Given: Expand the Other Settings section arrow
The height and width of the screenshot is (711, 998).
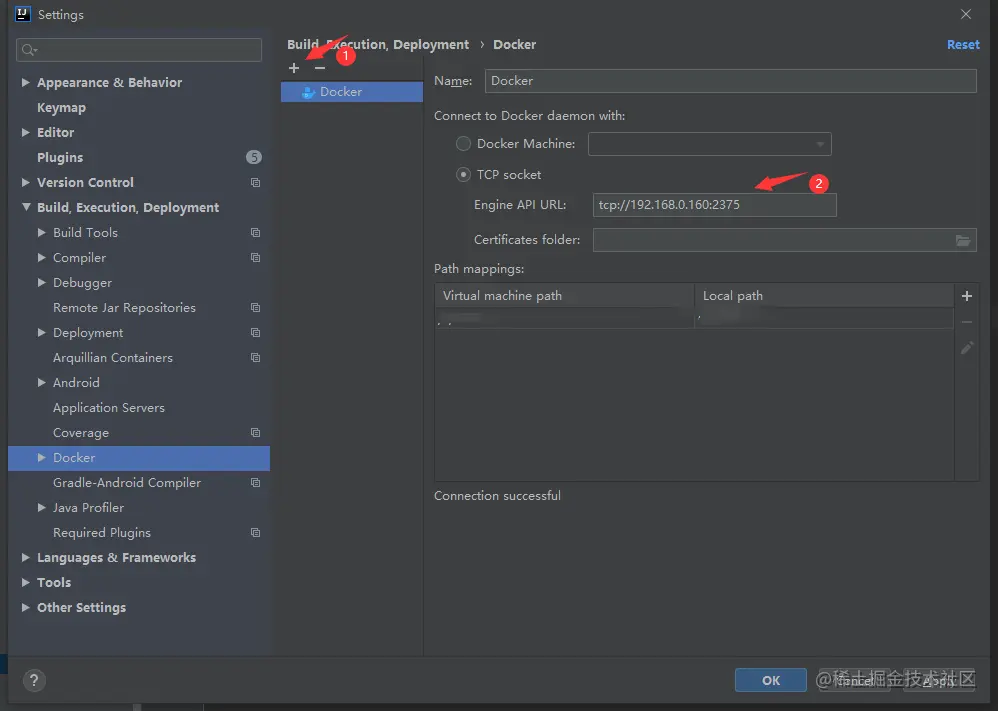Looking at the screenshot, I should (x=25, y=607).
